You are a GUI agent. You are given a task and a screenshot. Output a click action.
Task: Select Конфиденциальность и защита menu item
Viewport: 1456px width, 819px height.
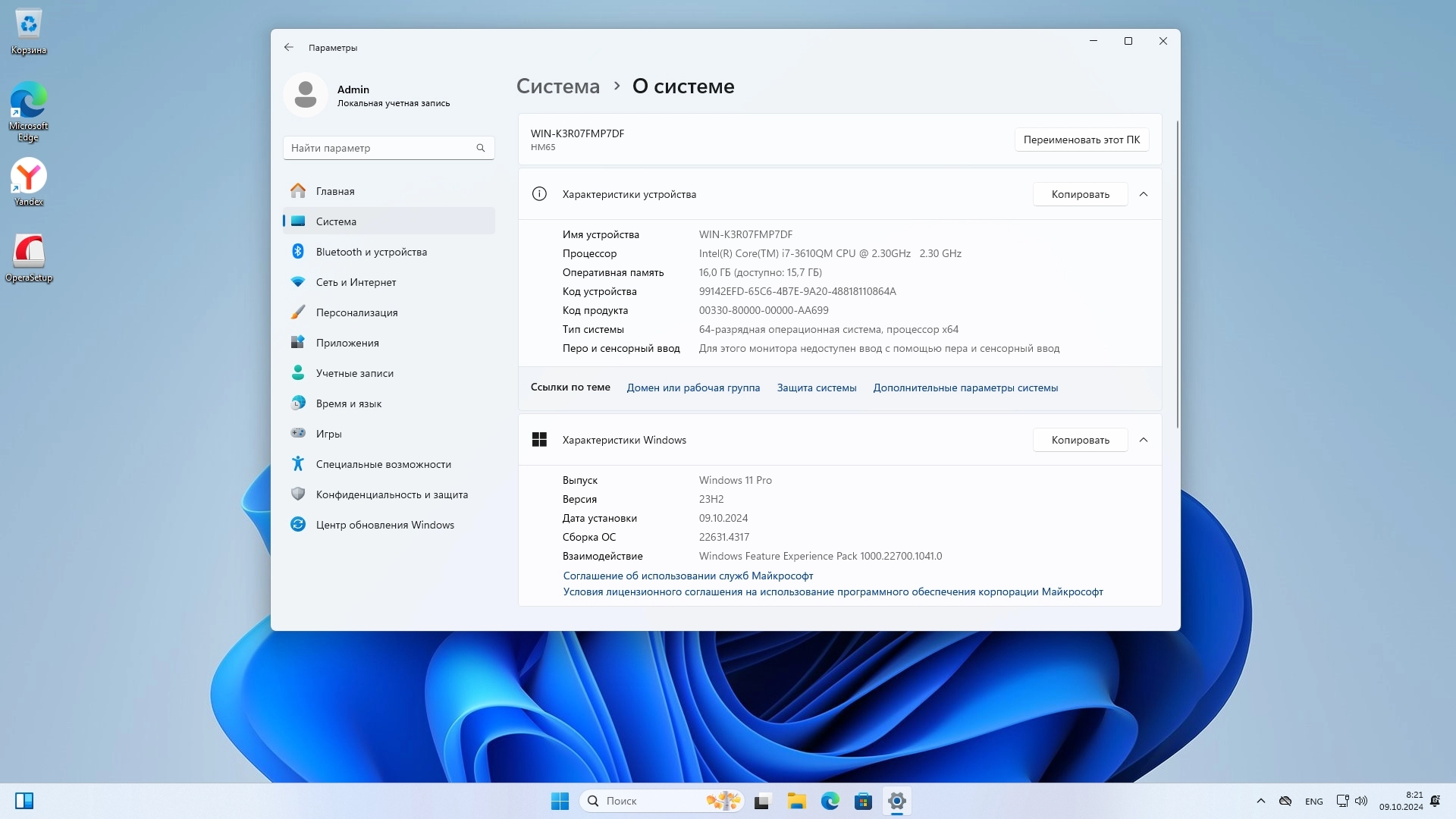point(391,494)
